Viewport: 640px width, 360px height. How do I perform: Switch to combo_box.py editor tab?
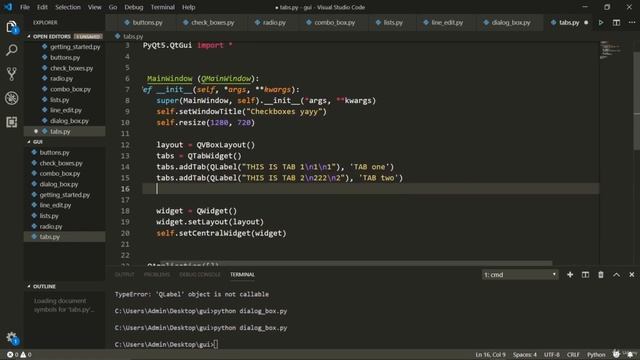[x=331, y=22]
